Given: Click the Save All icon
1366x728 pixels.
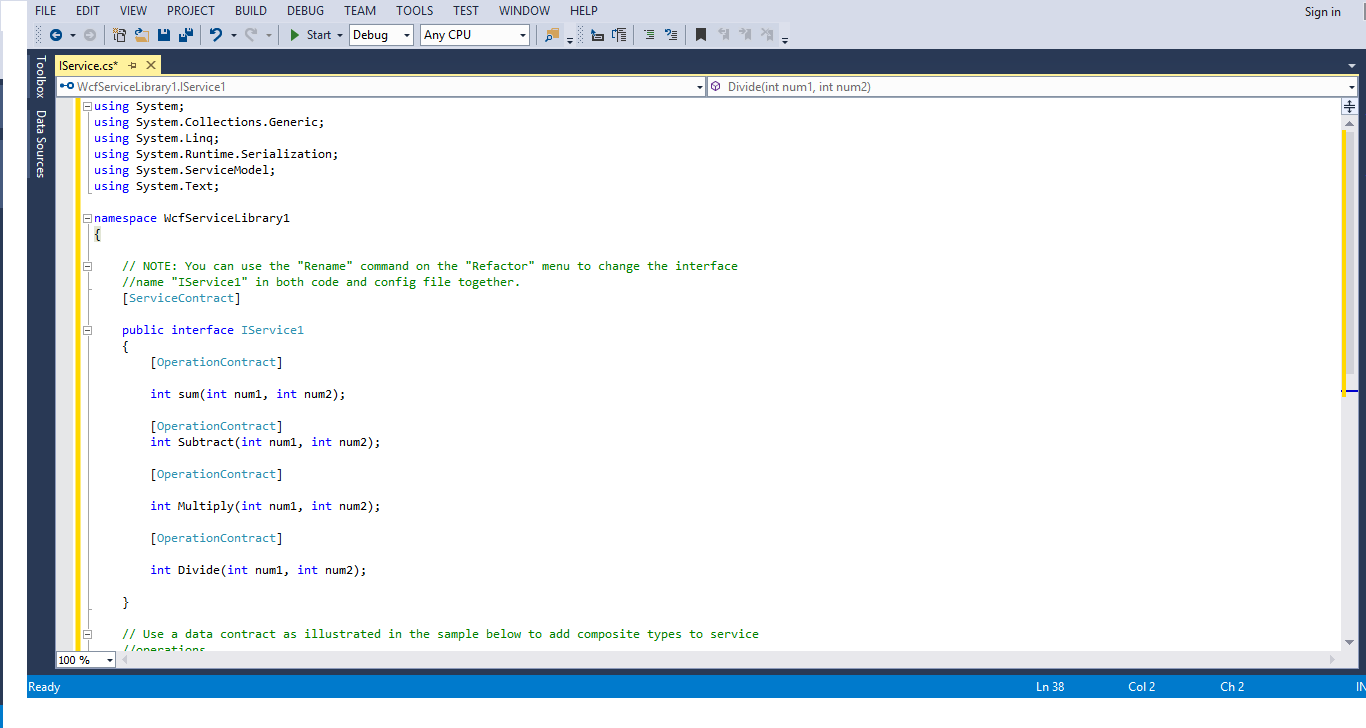Looking at the screenshot, I should point(185,35).
